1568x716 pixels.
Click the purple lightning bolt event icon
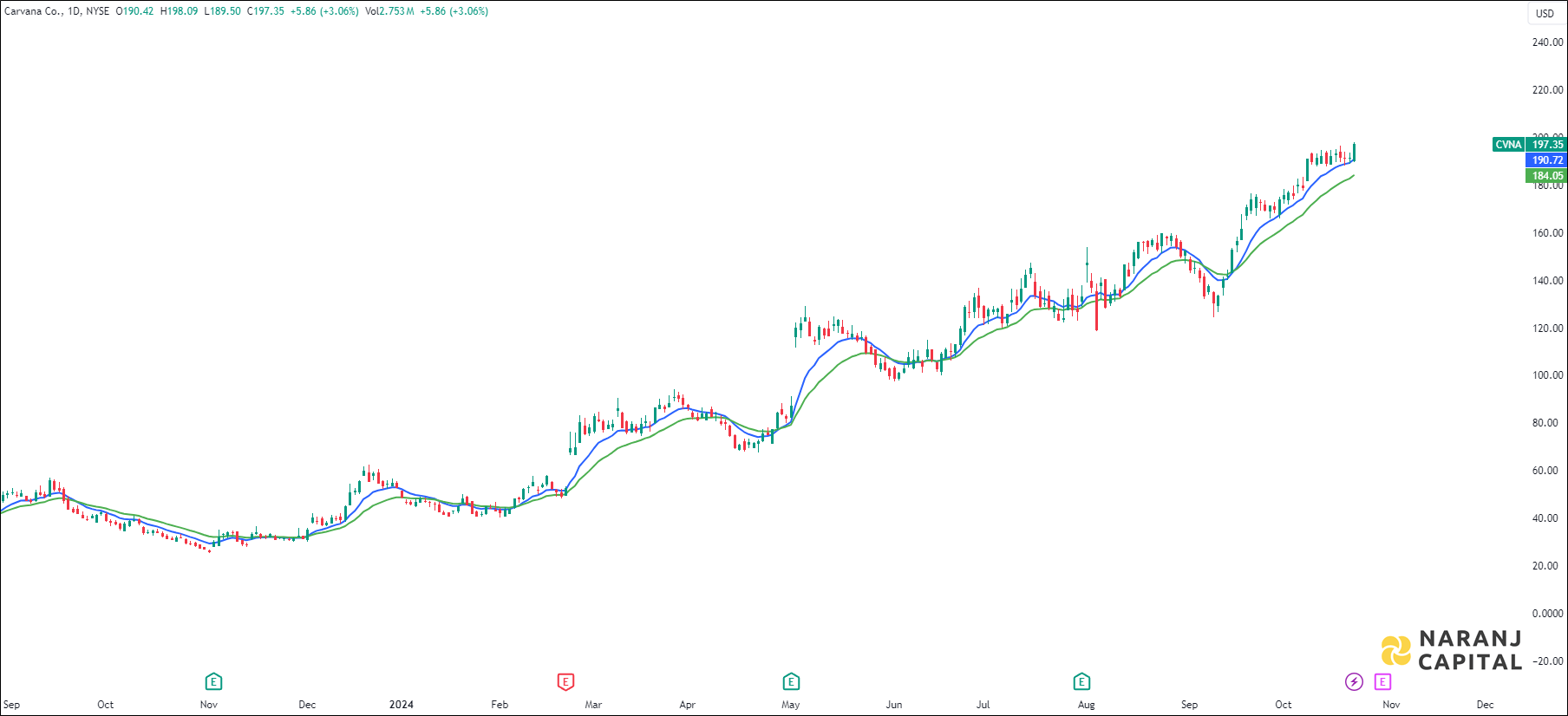click(x=1354, y=682)
